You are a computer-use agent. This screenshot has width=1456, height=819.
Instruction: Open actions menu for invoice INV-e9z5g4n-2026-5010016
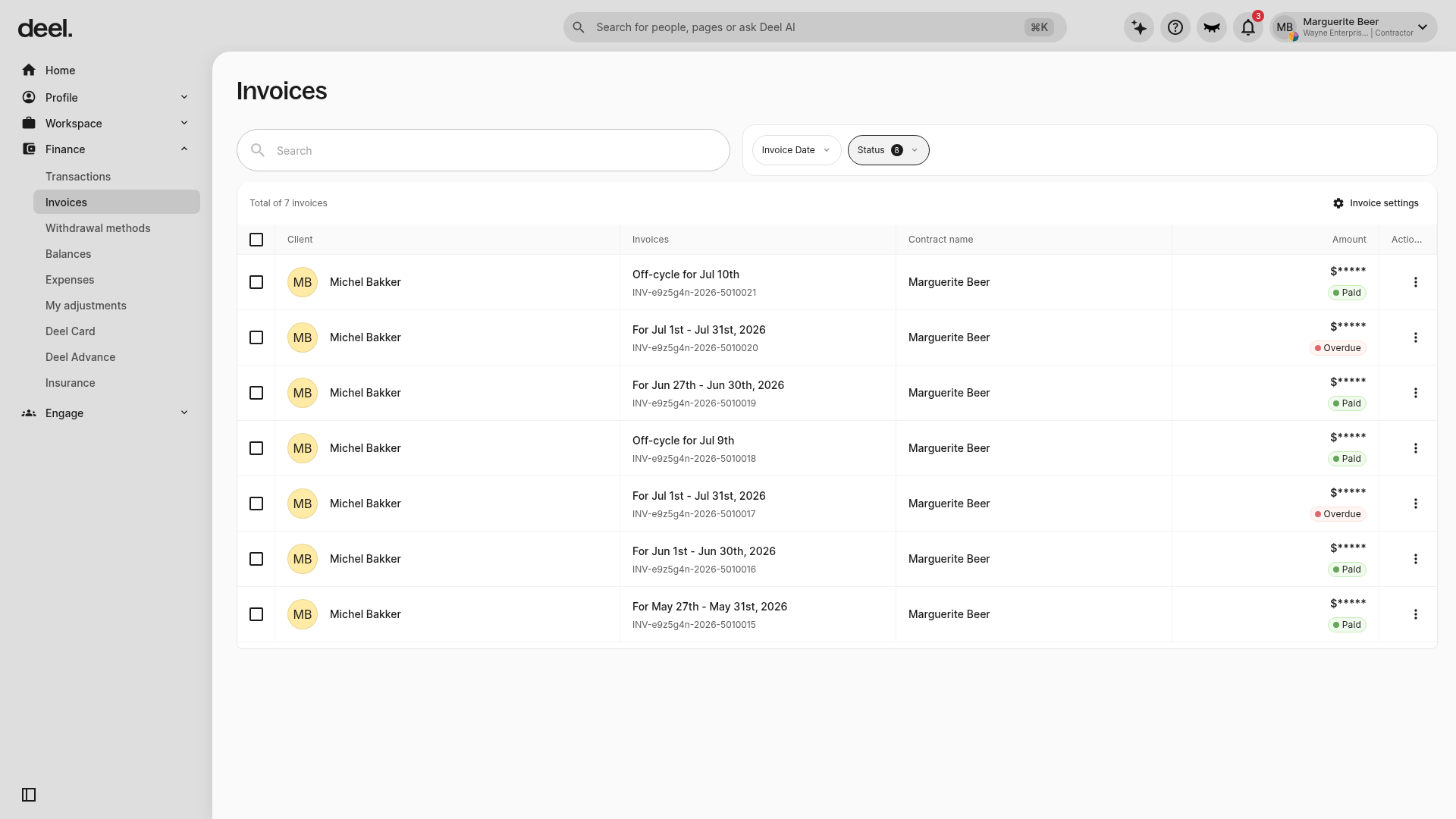[1415, 559]
